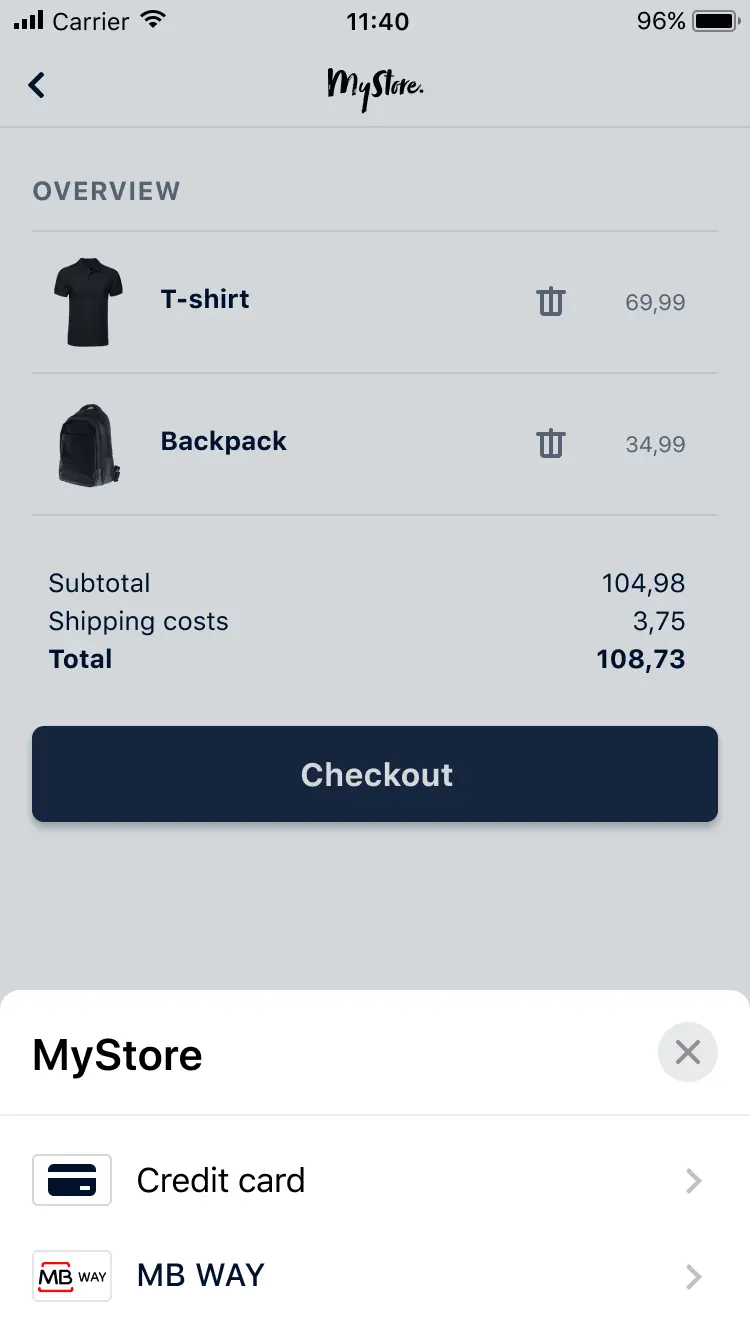Expand the MB WAY option with its chevron

point(693,1276)
